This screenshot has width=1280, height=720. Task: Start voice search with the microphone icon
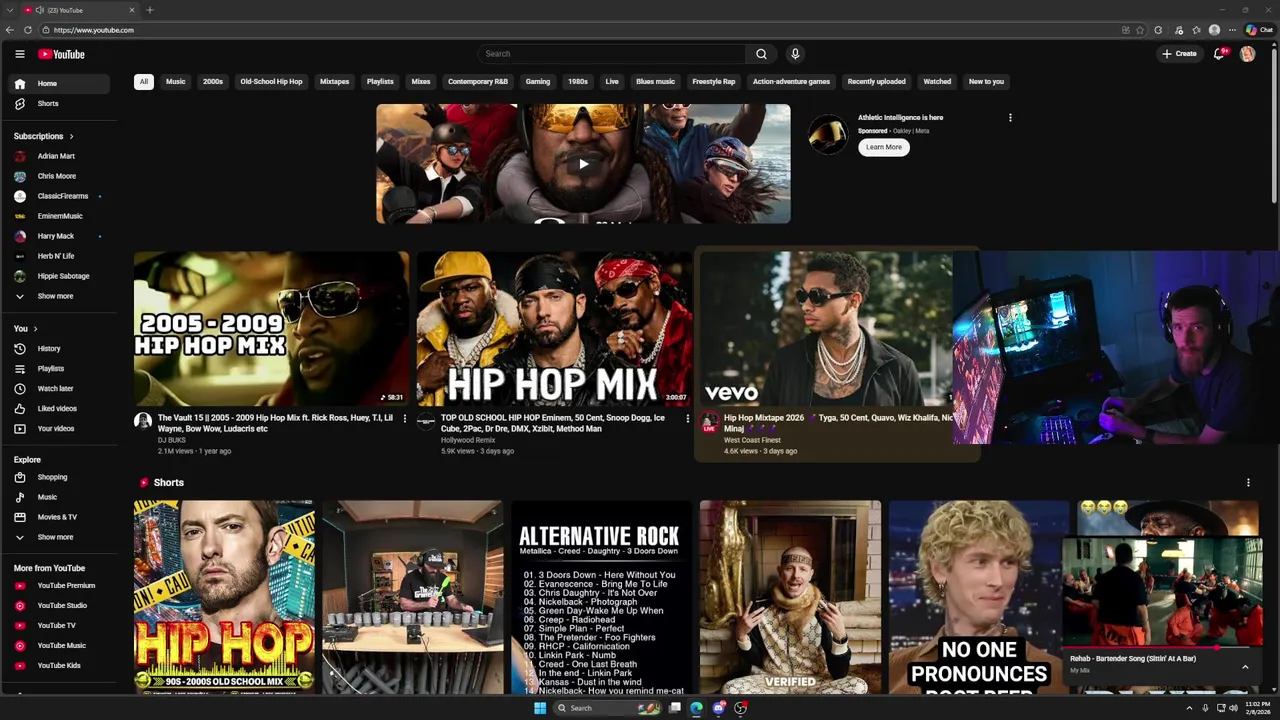point(795,54)
